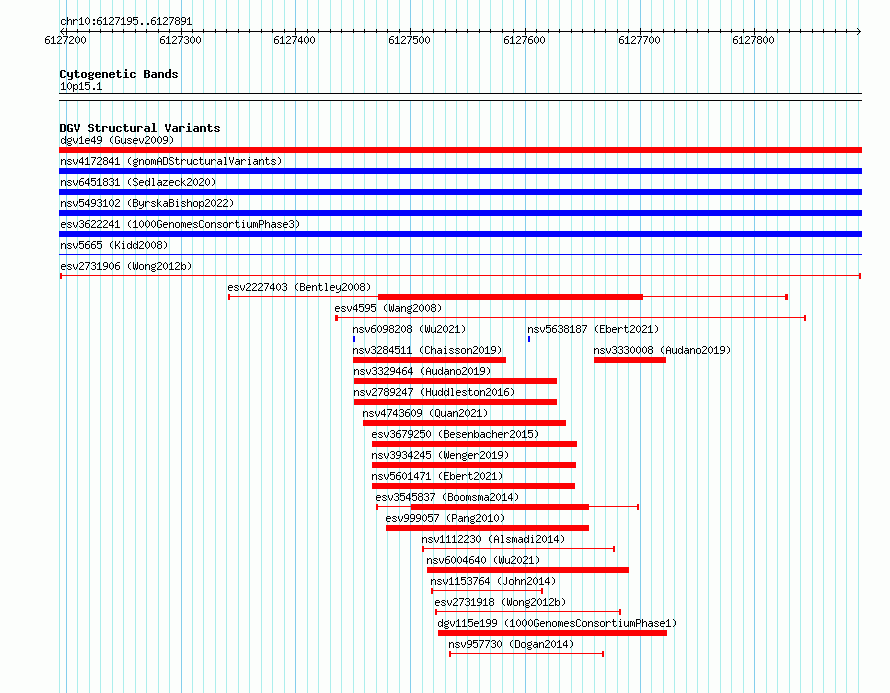Image resolution: width=890 pixels, height=693 pixels.
Task: Click the red bar under nsv3934245
Action: (x=474, y=465)
